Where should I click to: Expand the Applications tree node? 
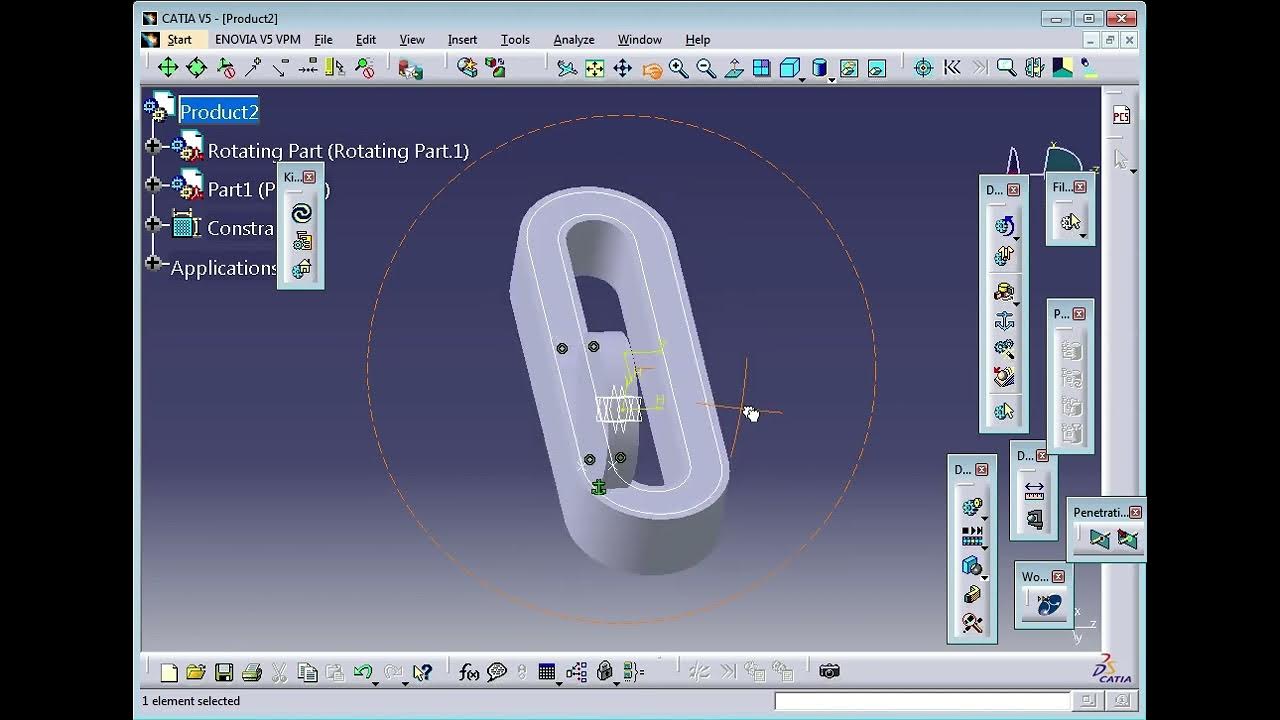[153, 263]
